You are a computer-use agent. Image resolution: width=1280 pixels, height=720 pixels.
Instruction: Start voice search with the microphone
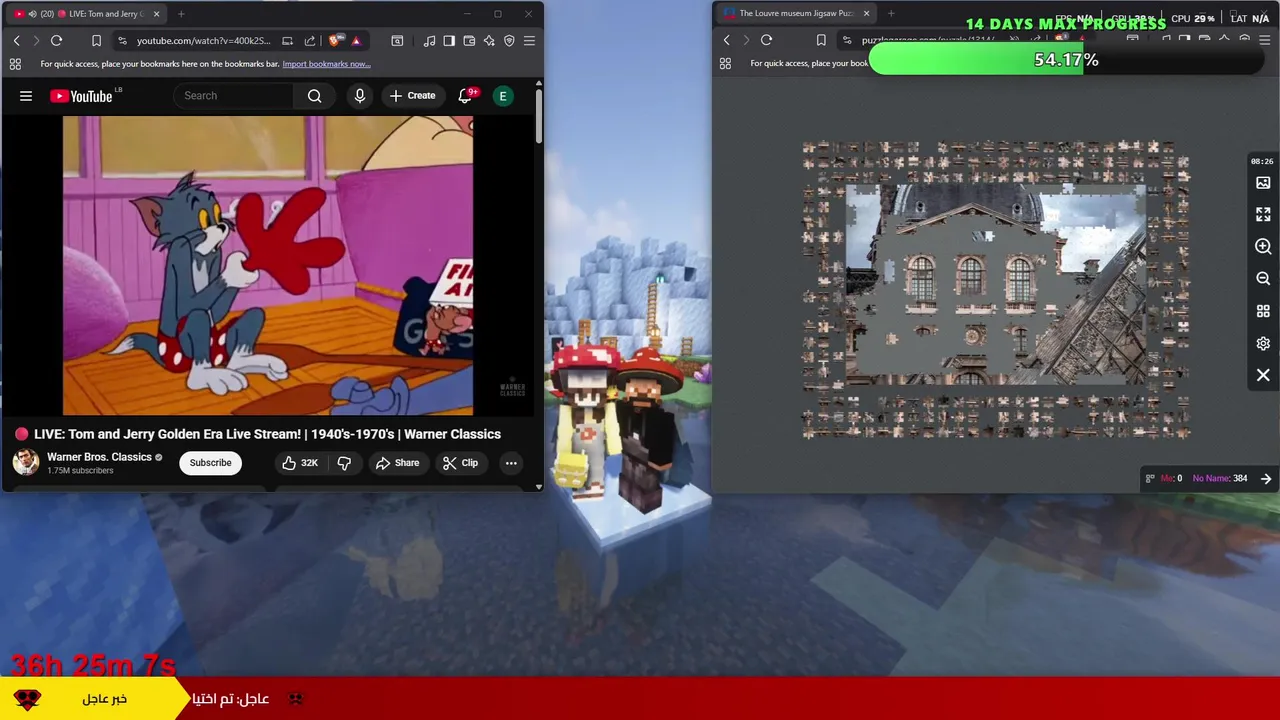point(360,96)
